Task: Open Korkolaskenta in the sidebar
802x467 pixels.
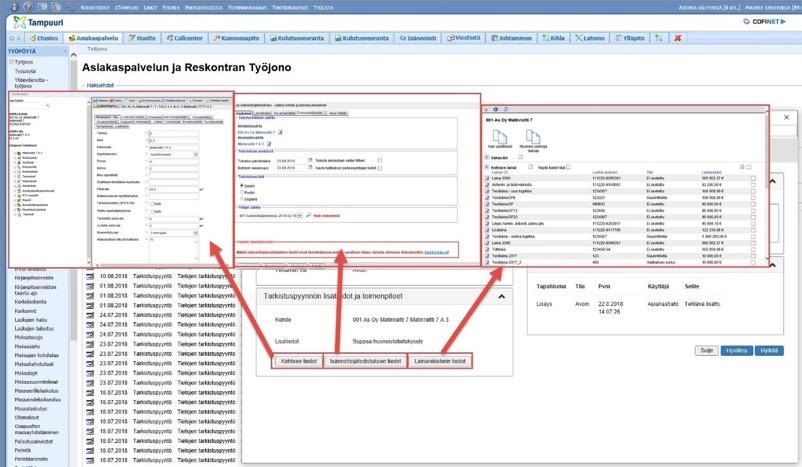Action: tap(31, 302)
